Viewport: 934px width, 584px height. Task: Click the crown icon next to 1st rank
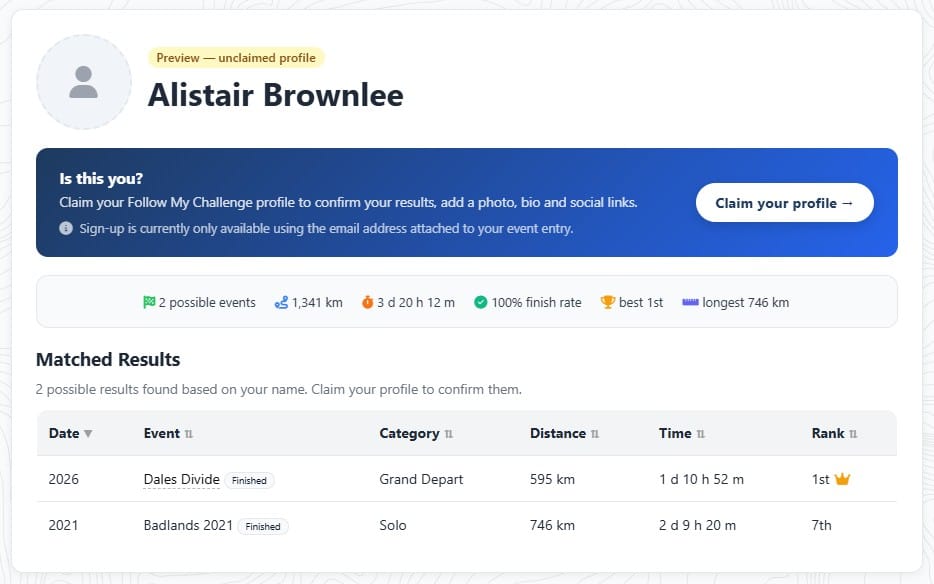click(x=842, y=479)
